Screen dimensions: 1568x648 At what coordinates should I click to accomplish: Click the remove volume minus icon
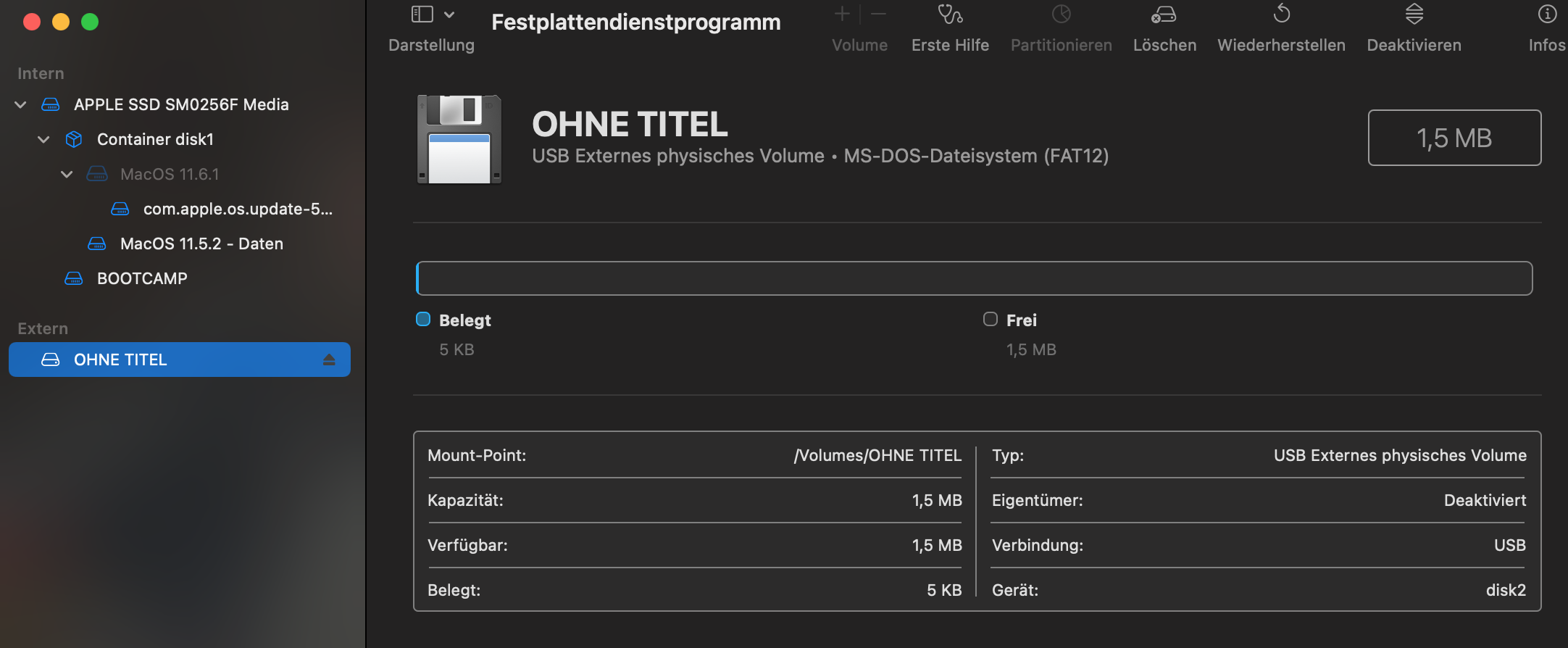pos(878,14)
